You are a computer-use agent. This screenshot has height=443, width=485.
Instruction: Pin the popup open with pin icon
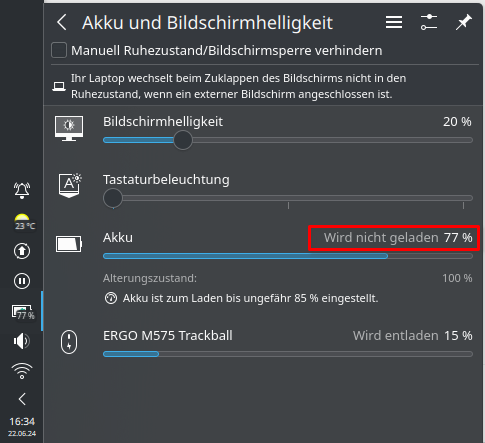pyautogui.click(x=464, y=22)
